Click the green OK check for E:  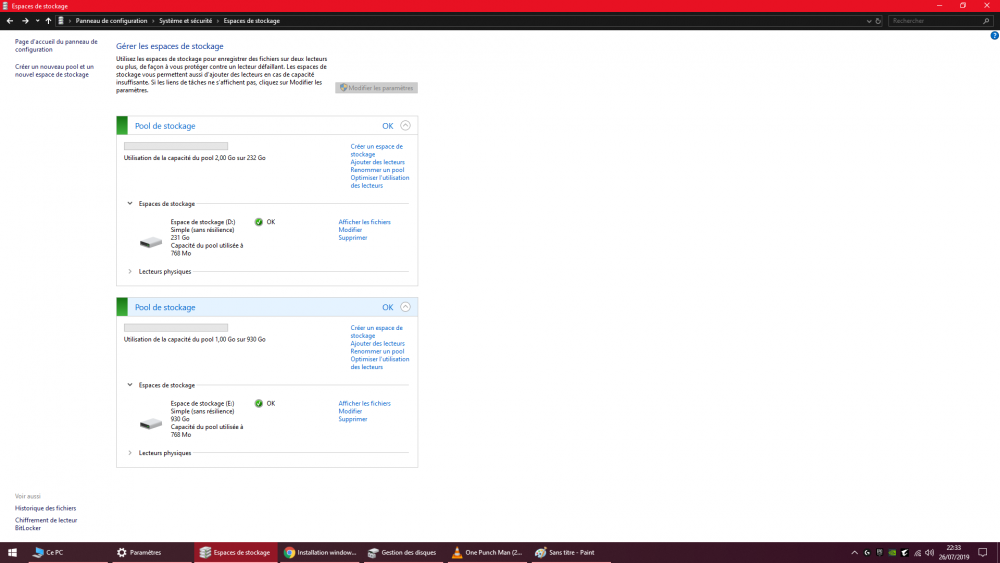click(x=258, y=404)
